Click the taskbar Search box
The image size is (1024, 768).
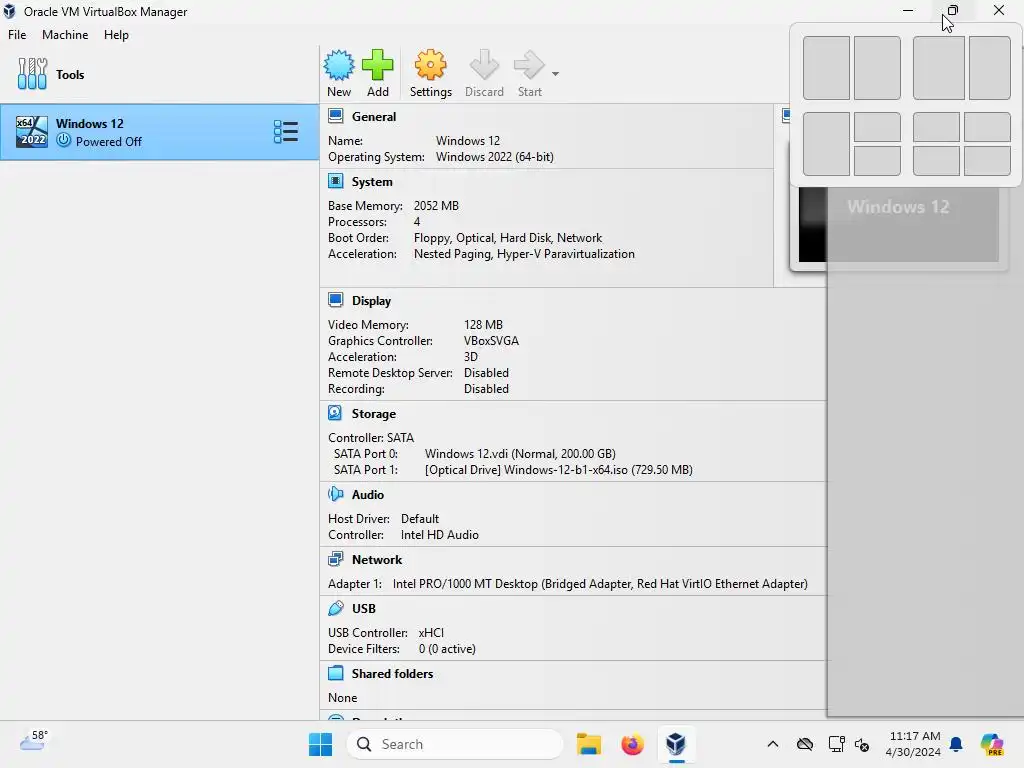pyautogui.click(x=455, y=744)
